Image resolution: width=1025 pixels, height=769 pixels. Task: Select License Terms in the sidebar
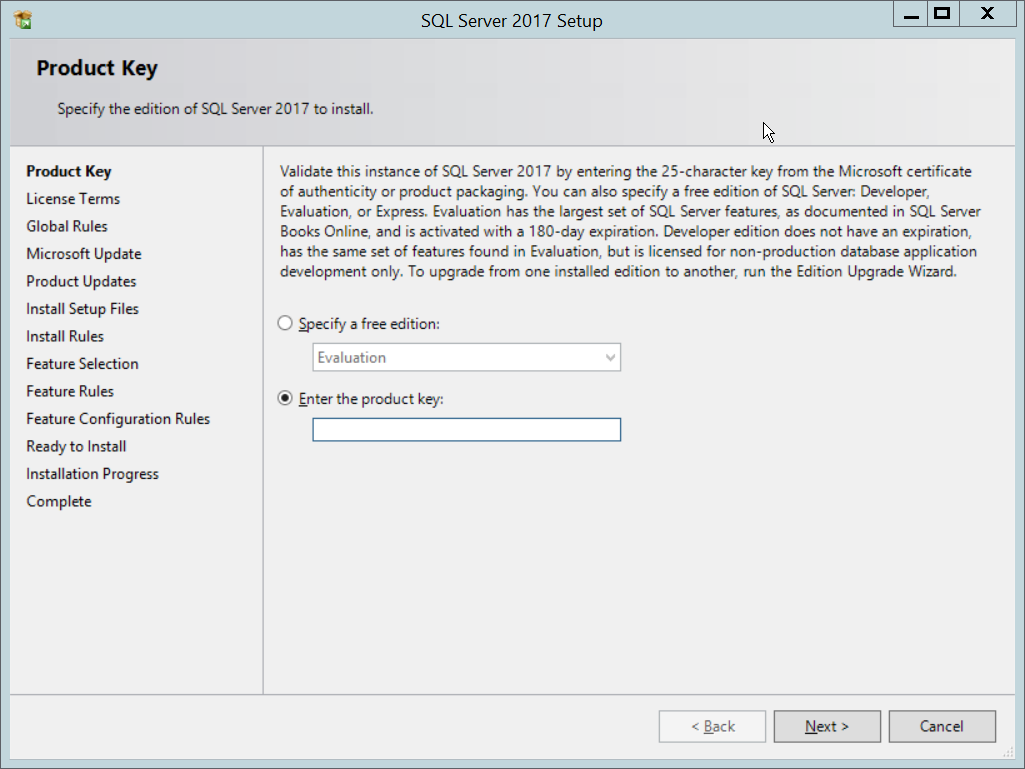click(73, 199)
